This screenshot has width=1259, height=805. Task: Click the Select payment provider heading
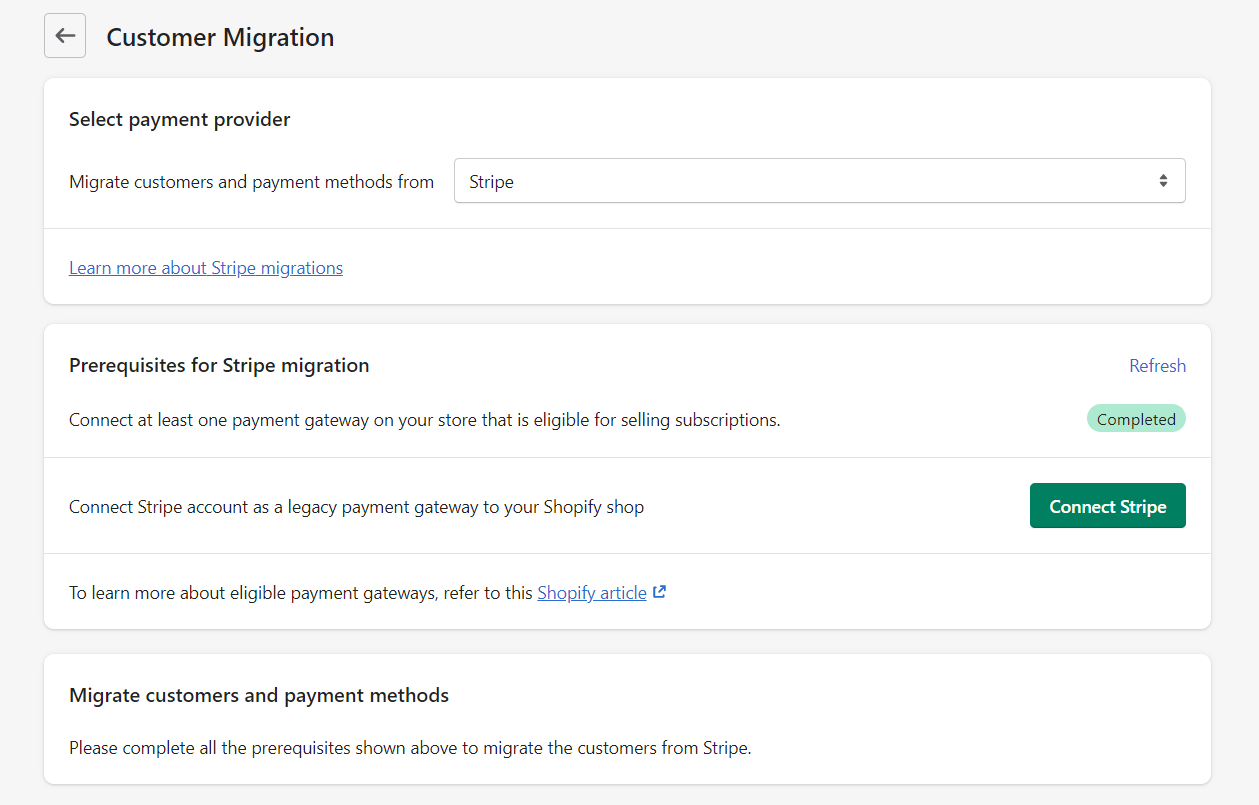click(180, 120)
